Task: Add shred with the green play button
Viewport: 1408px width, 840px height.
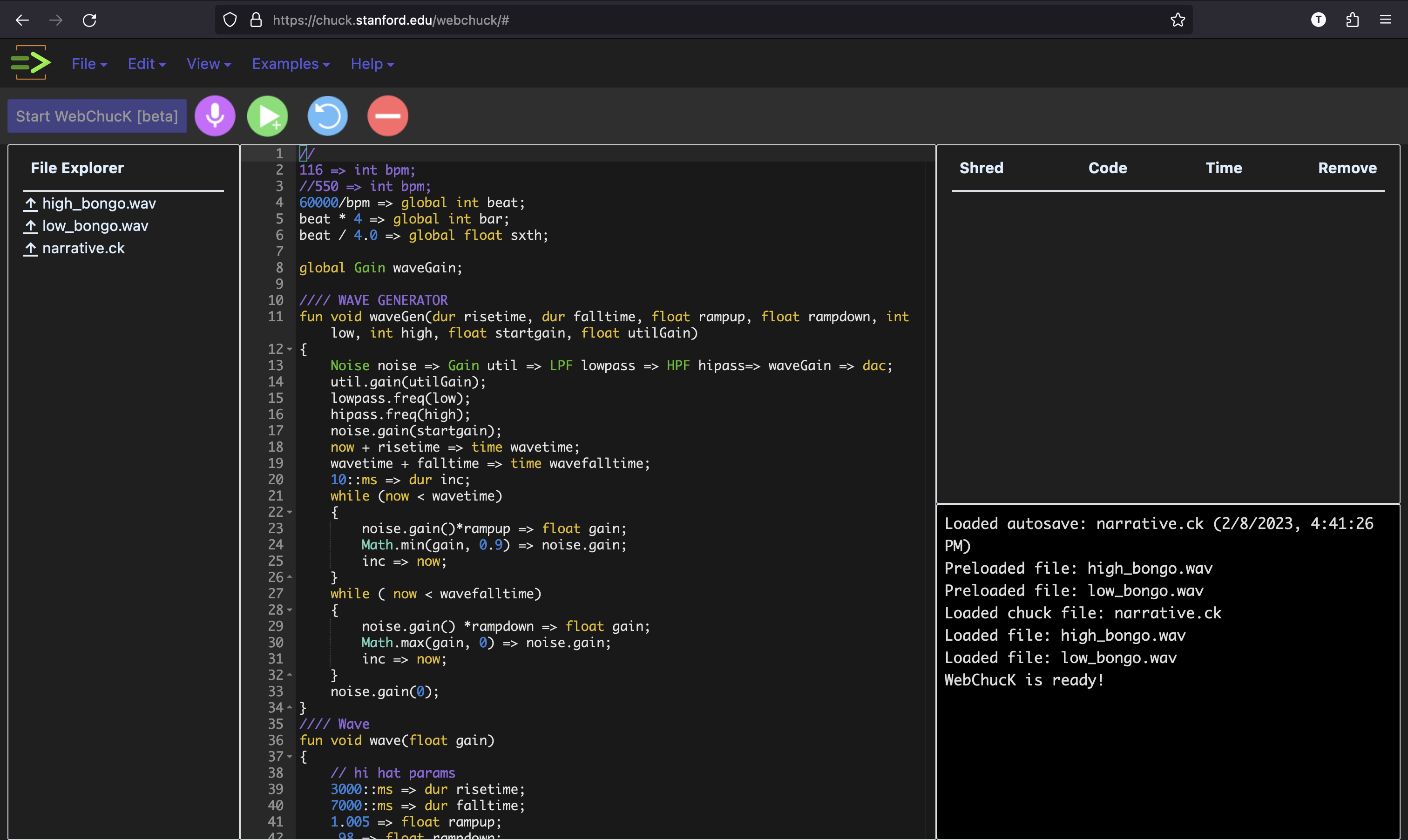Action: [x=268, y=116]
